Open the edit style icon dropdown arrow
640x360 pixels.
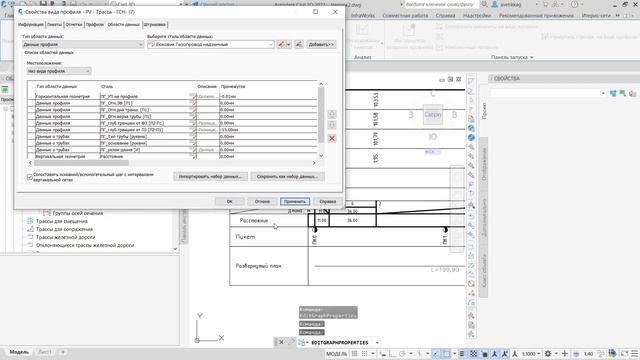[288, 44]
